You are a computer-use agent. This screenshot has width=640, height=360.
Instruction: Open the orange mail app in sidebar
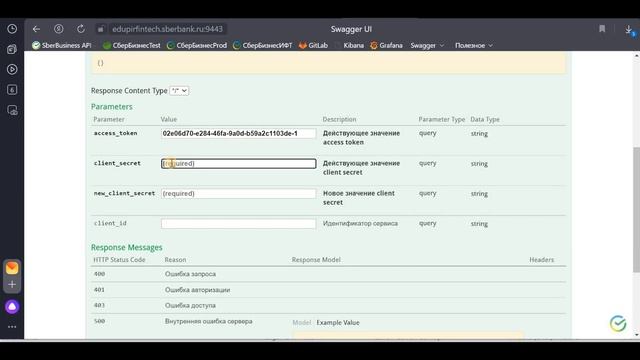point(12,268)
